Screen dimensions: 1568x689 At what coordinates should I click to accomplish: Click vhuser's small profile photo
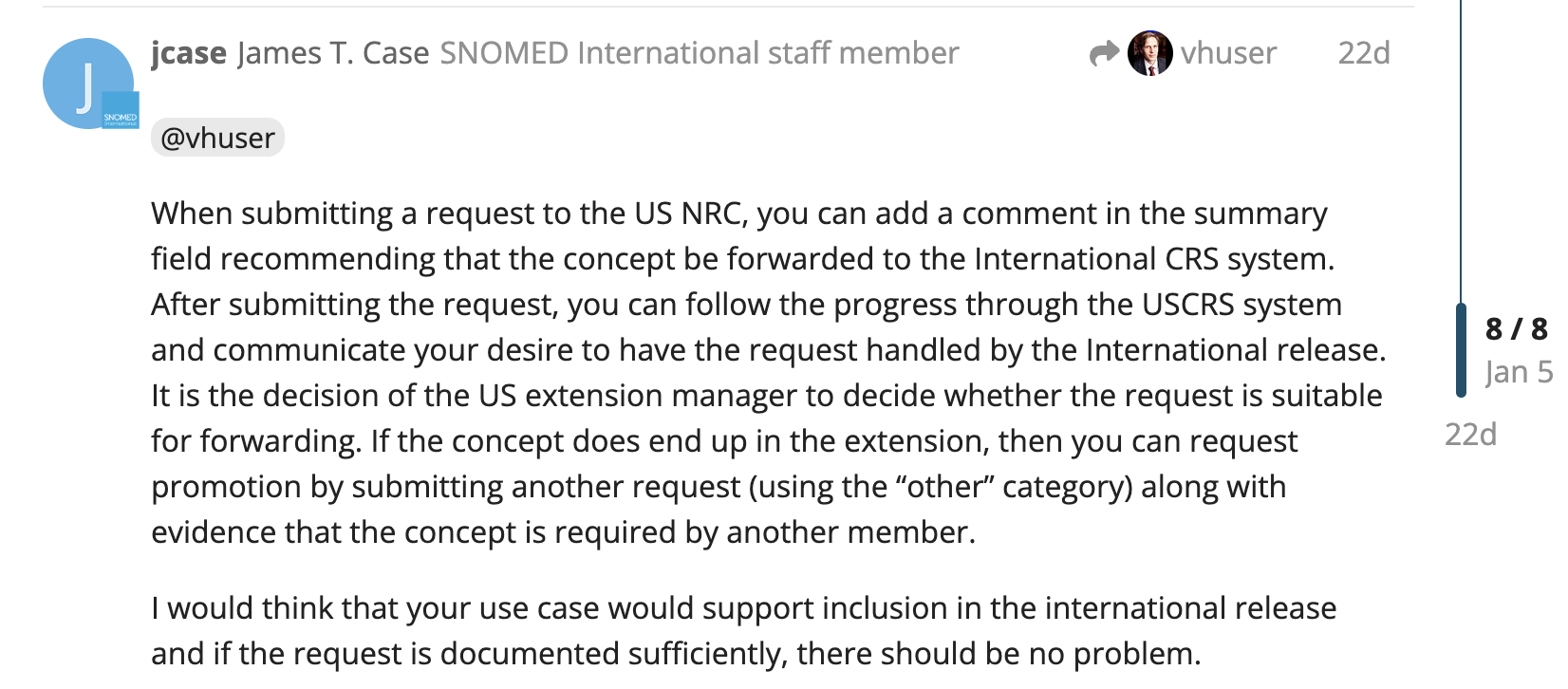coord(1149,53)
